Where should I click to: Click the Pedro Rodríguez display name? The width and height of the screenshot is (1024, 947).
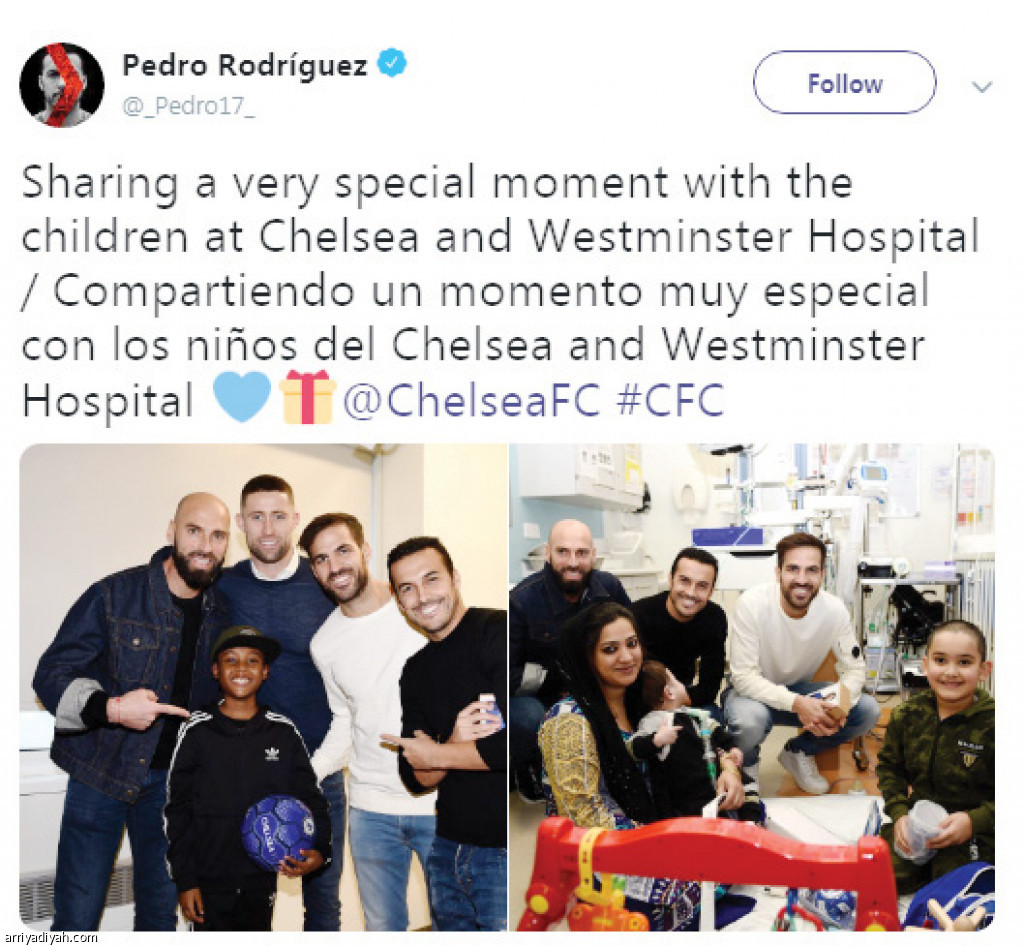pos(245,65)
